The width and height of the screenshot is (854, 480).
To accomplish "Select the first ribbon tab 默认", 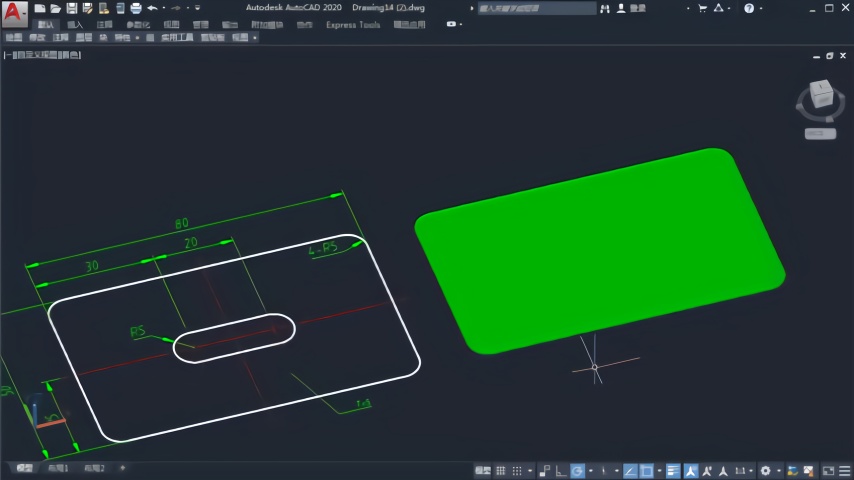I will click(46, 25).
